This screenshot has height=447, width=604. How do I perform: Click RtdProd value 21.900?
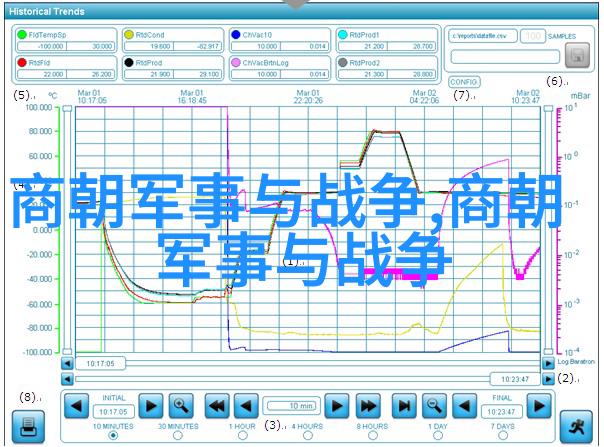coord(149,74)
